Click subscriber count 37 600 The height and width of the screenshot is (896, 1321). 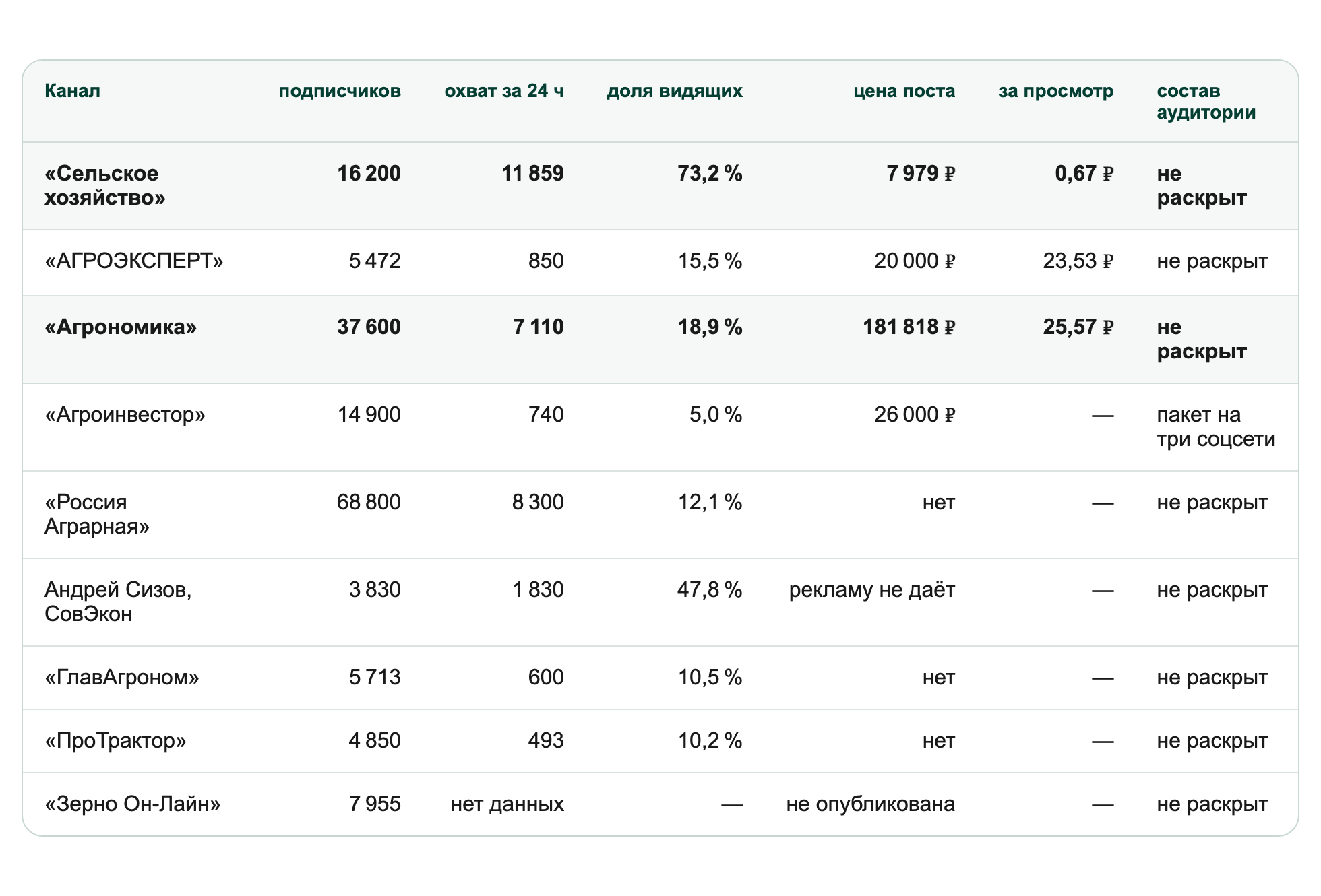[369, 327]
